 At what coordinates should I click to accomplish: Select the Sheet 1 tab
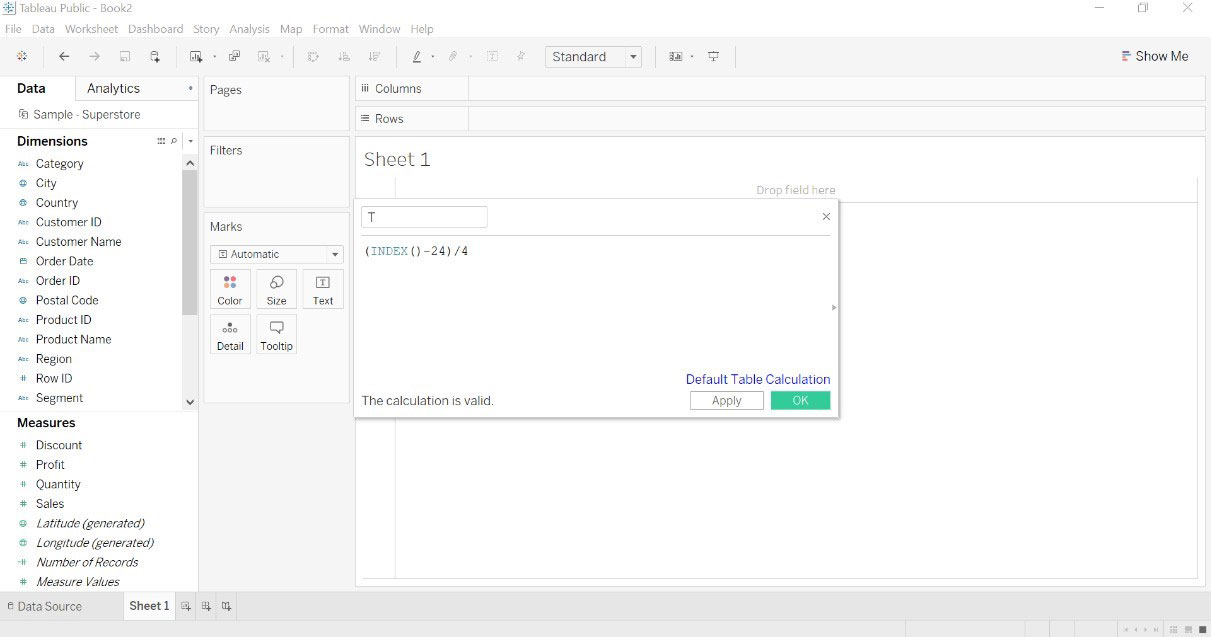click(149, 606)
